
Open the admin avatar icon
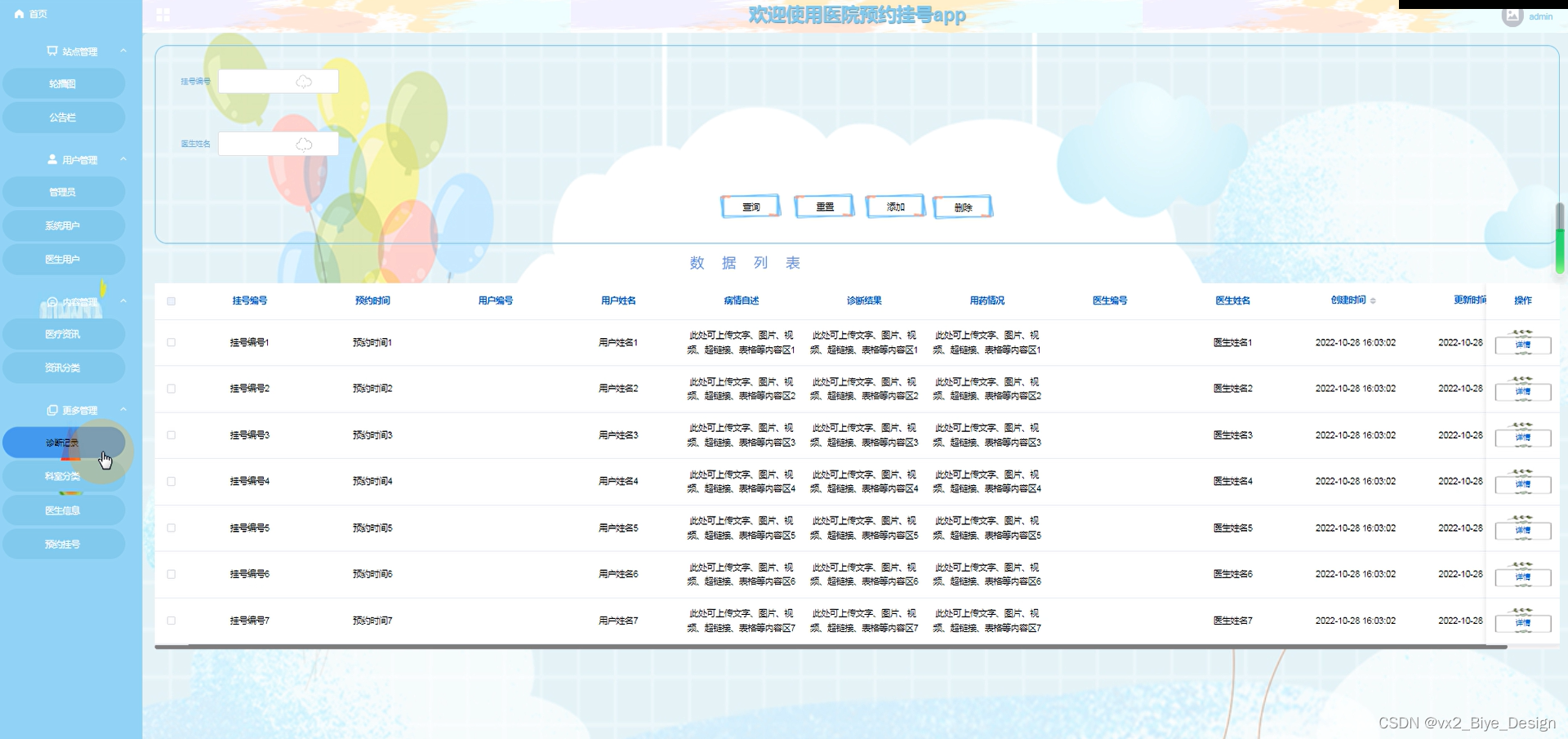1512,16
